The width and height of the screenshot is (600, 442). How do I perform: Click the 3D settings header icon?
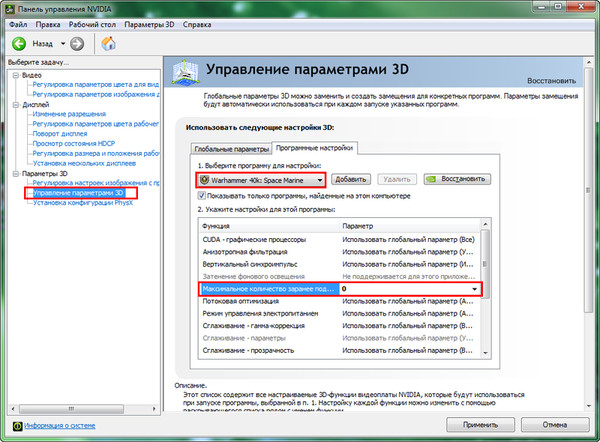(x=185, y=71)
